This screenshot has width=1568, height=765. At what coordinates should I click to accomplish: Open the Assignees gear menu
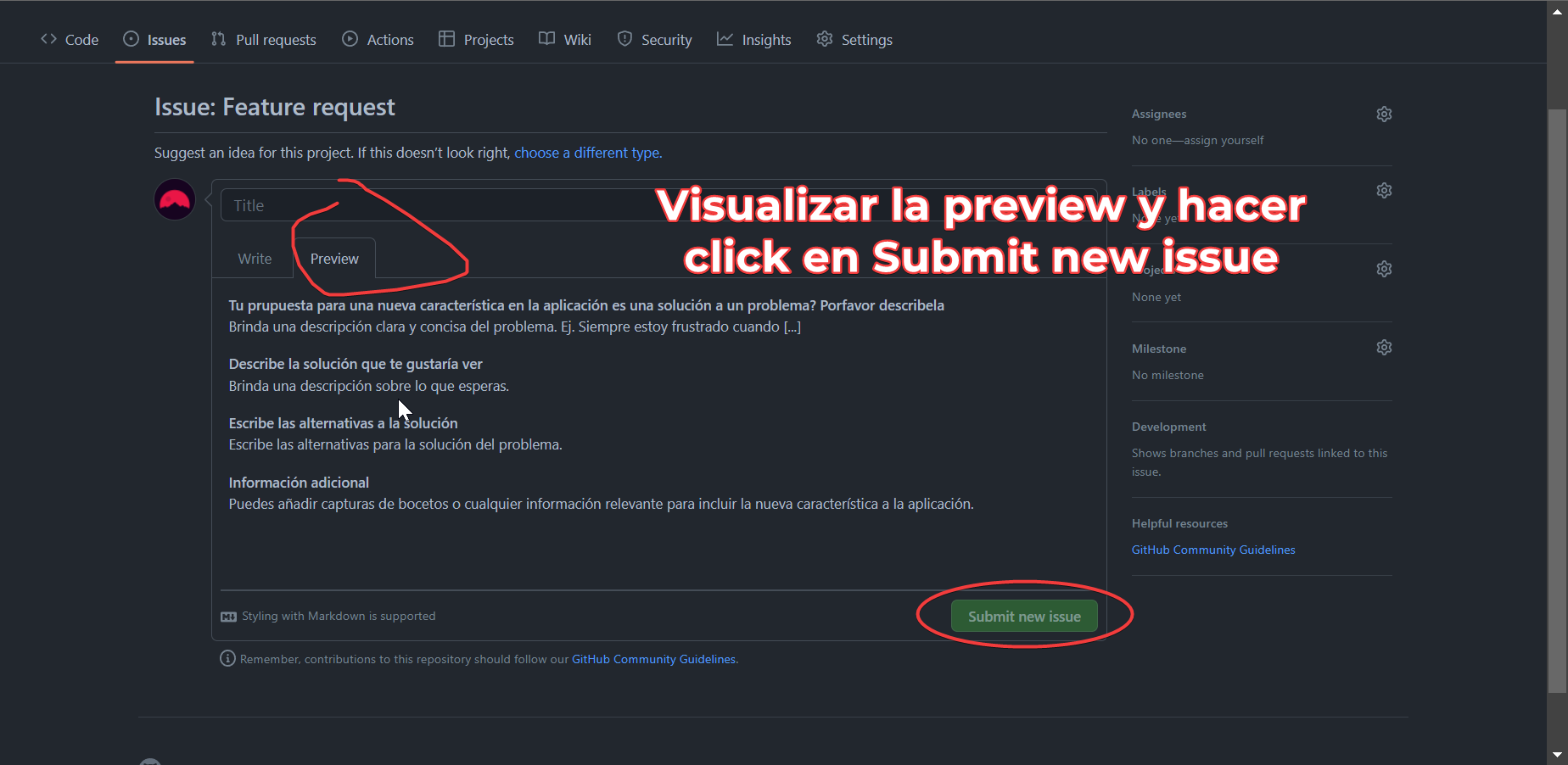point(1384,114)
